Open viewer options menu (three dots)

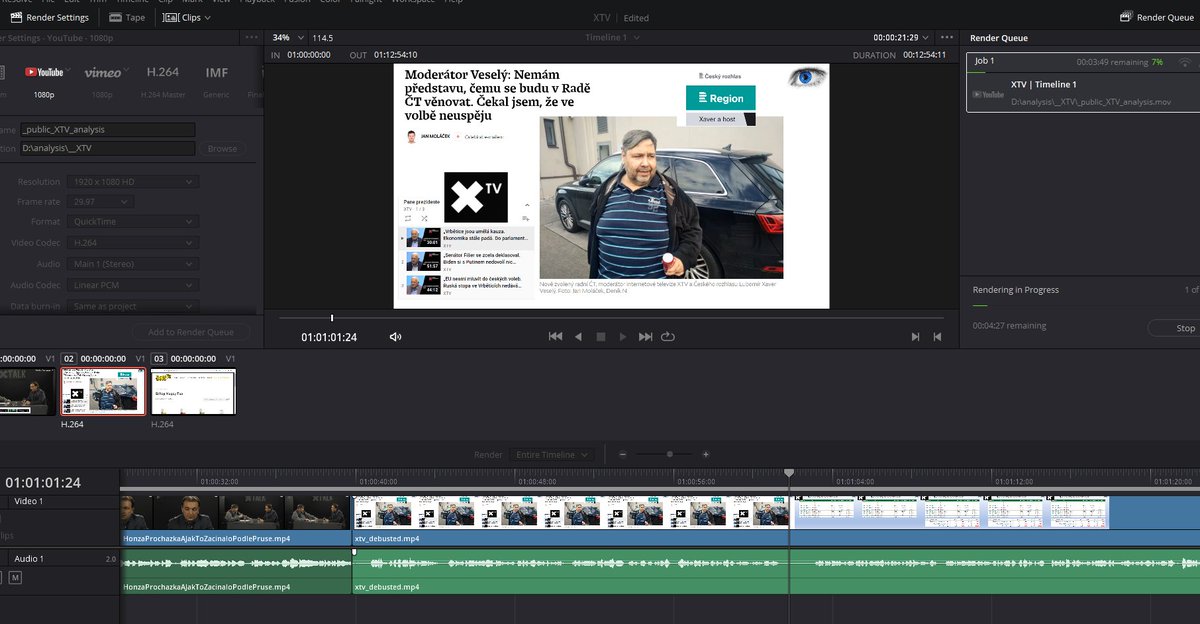point(947,37)
